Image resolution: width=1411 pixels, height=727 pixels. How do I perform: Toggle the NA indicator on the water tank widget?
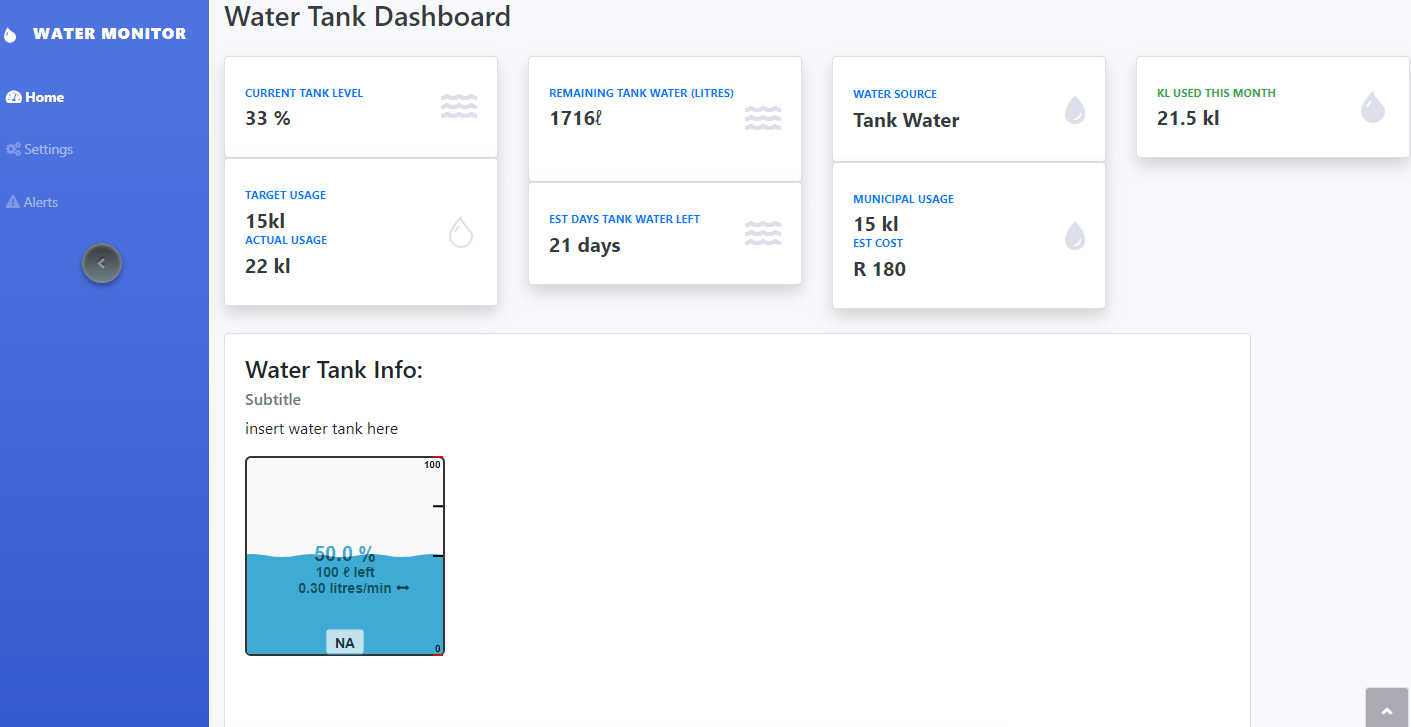click(x=344, y=641)
